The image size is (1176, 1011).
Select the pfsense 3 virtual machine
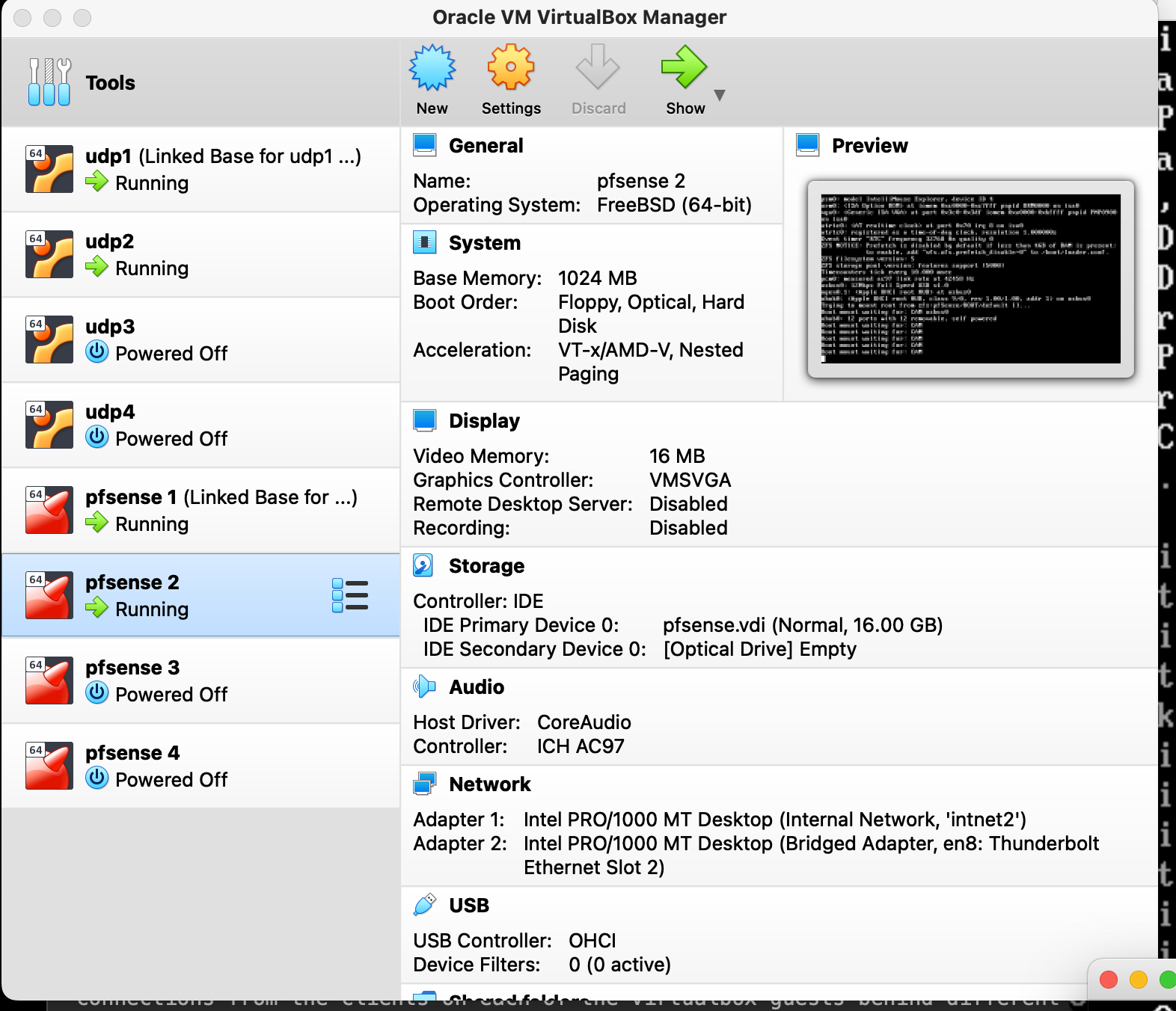(200, 680)
